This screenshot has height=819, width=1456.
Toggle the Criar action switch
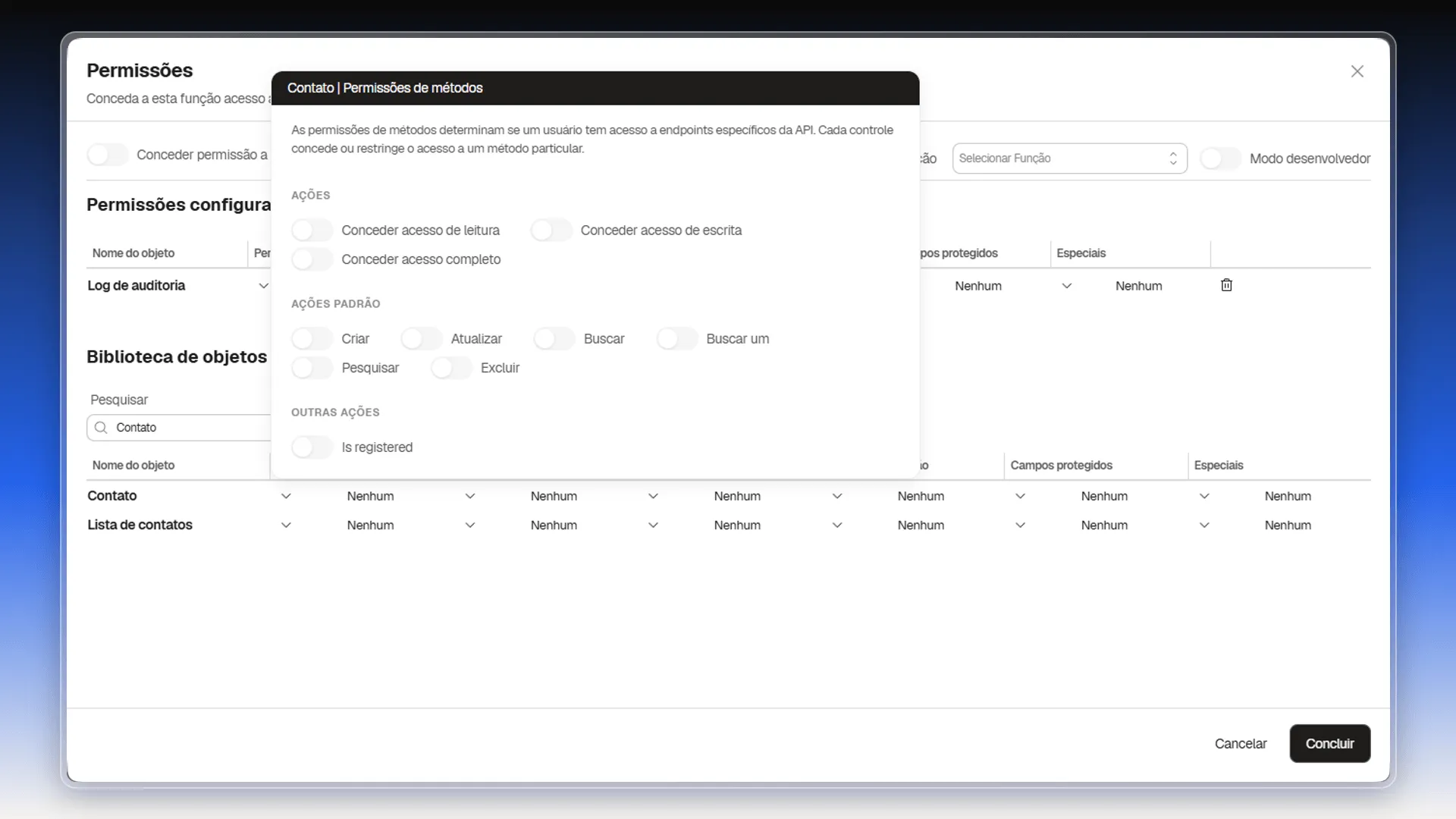tap(312, 338)
